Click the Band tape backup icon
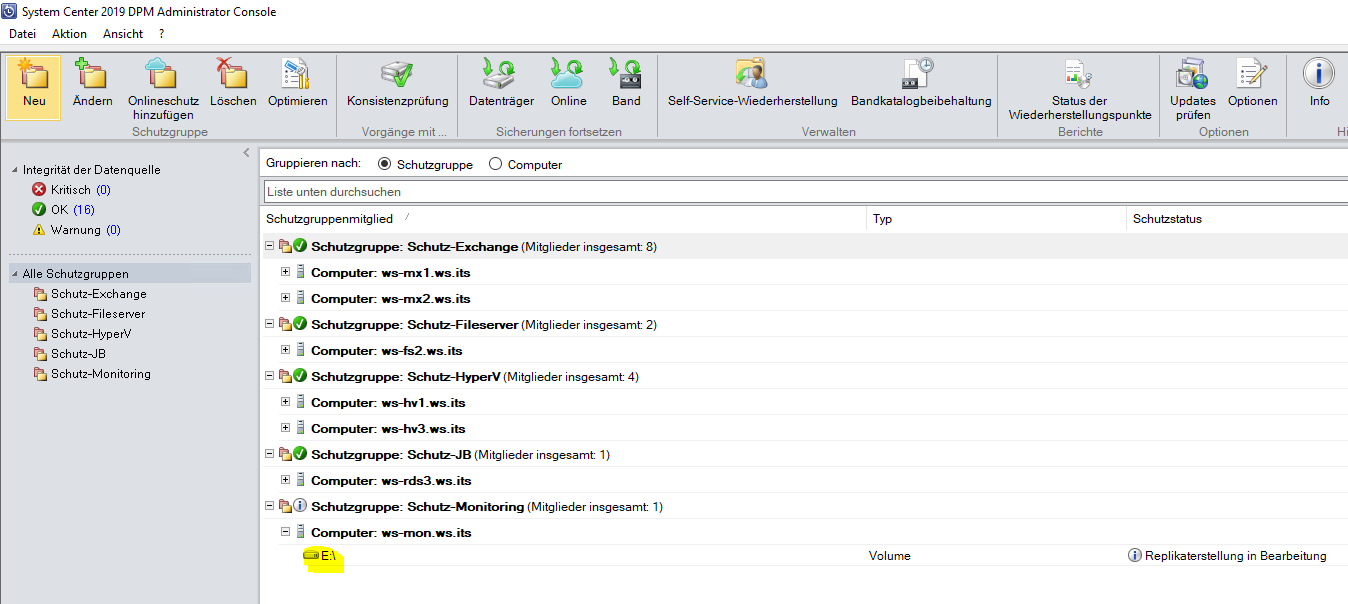 coord(626,75)
